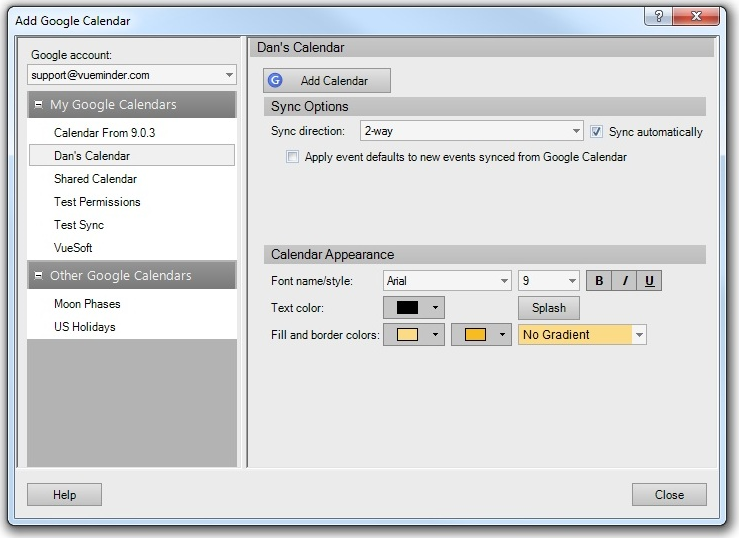Click the Google icon on Add Calendar button
The image size is (739, 538).
[x=276, y=81]
